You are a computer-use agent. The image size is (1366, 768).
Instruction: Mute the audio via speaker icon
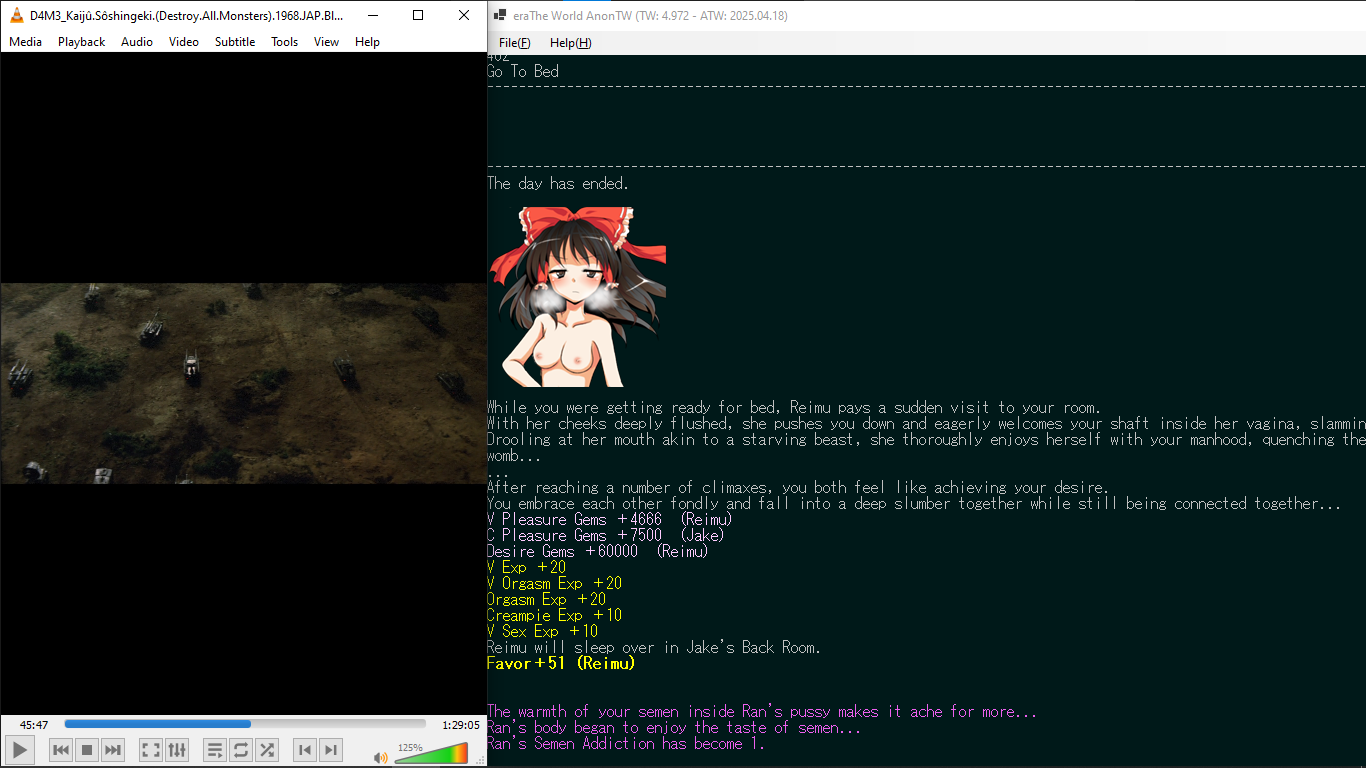[x=380, y=758]
